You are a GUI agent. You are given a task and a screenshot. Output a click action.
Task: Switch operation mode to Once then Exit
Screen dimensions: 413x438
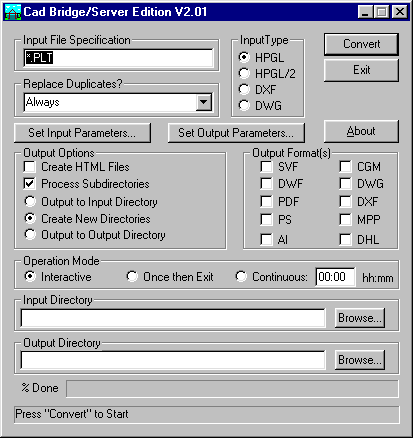click(132, 276)
